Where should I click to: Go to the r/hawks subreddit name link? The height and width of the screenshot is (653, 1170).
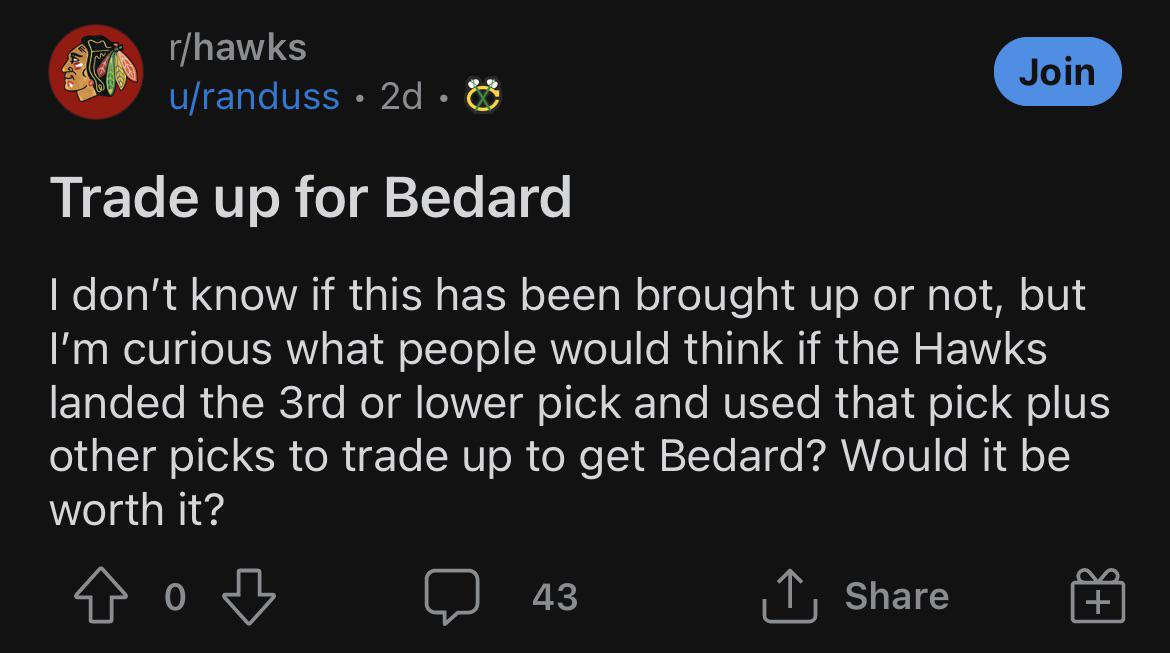(x=236, y=47)
